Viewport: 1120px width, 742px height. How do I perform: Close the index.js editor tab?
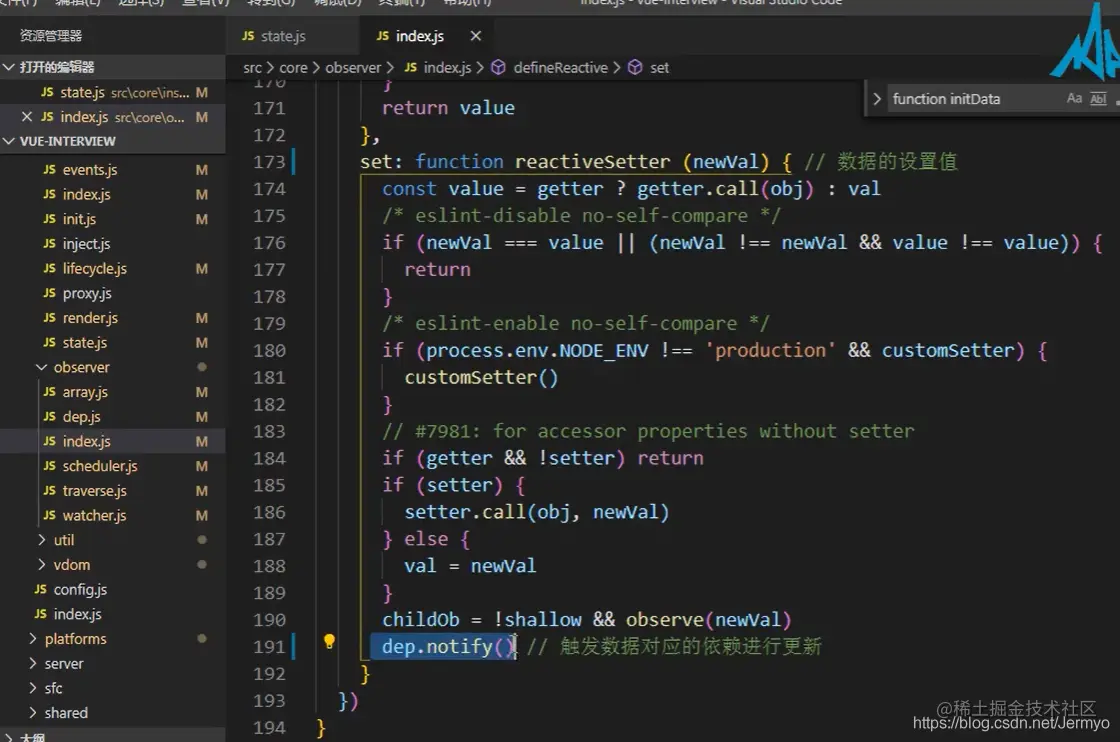point(476,36)
